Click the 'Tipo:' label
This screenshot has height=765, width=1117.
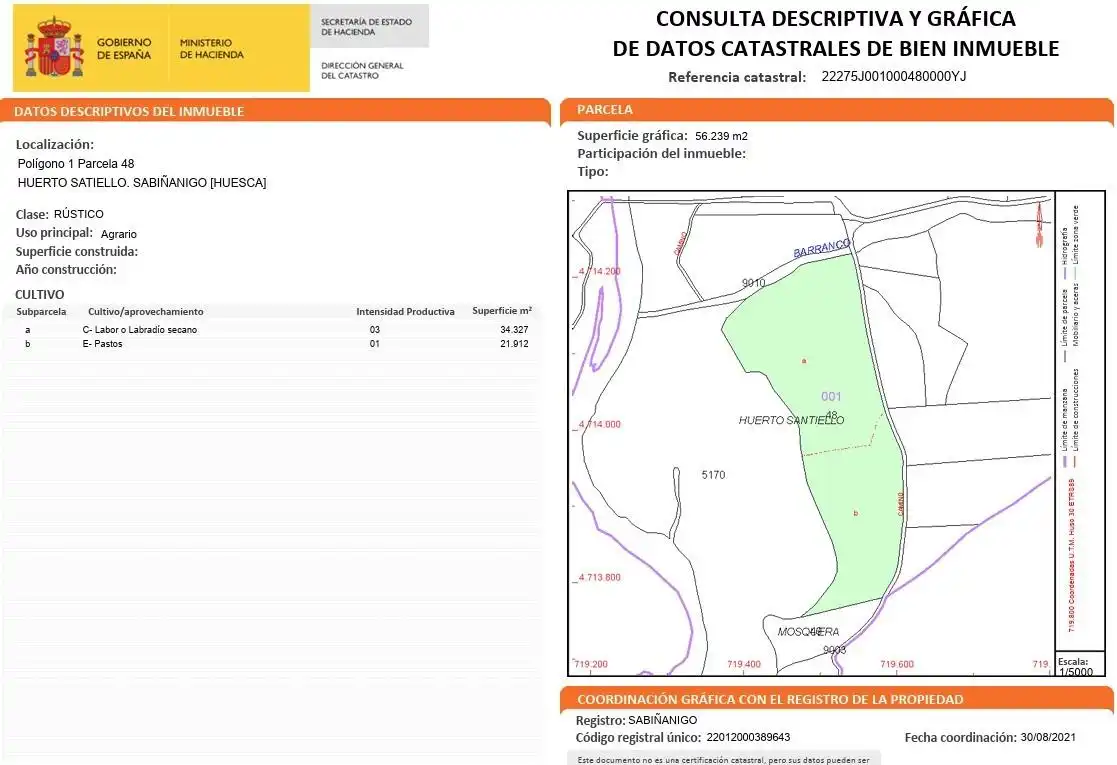[x=593, y=171]
